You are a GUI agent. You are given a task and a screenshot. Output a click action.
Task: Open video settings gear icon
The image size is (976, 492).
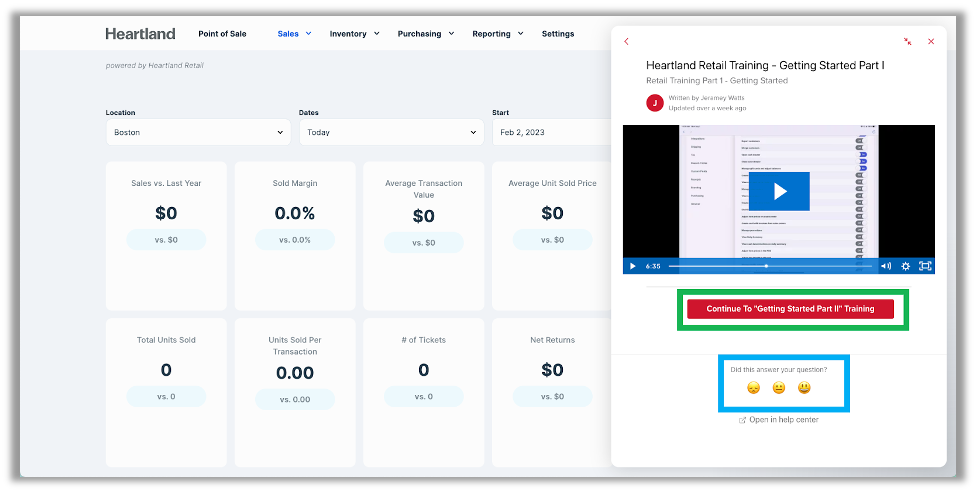pos(906,266)
